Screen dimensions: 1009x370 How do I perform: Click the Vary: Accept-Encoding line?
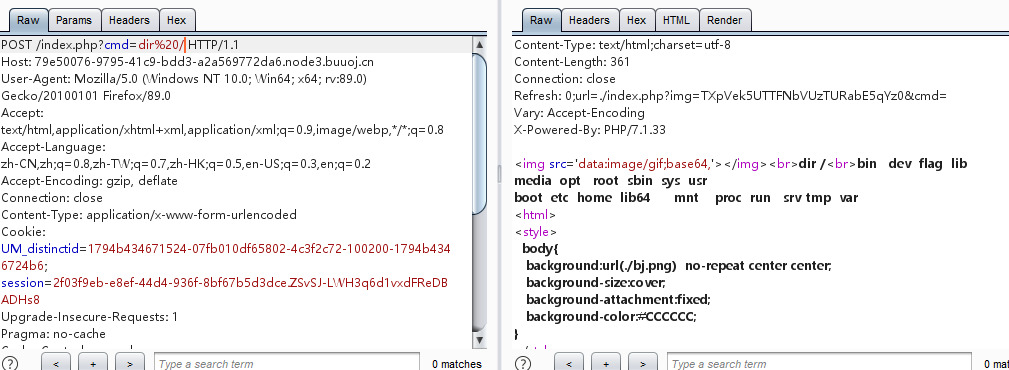pyautogui.click(x=579, y=113)
